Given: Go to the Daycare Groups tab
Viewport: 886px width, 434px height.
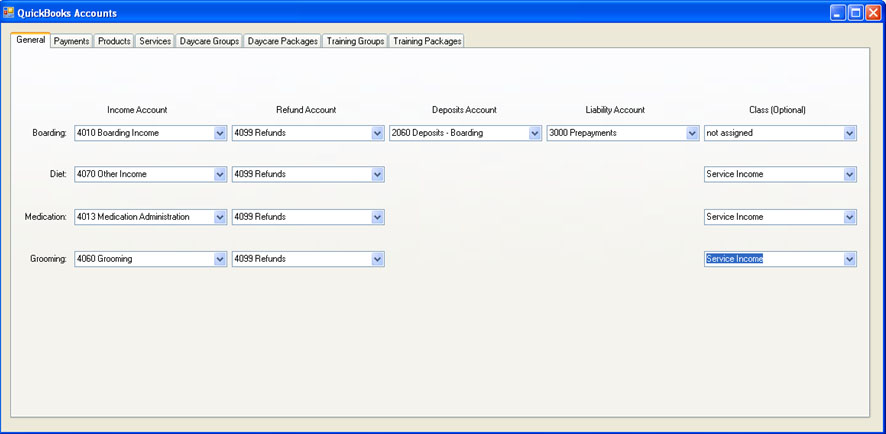Looking at the screenshot, I should pyautogui.click(x=209, y=41).
